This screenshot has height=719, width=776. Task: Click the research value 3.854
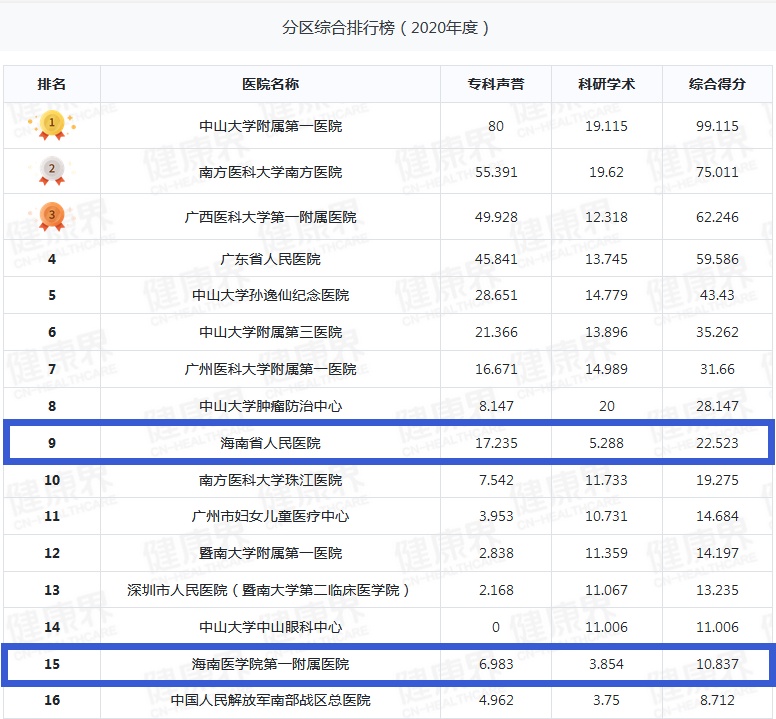tap(607, 664)
